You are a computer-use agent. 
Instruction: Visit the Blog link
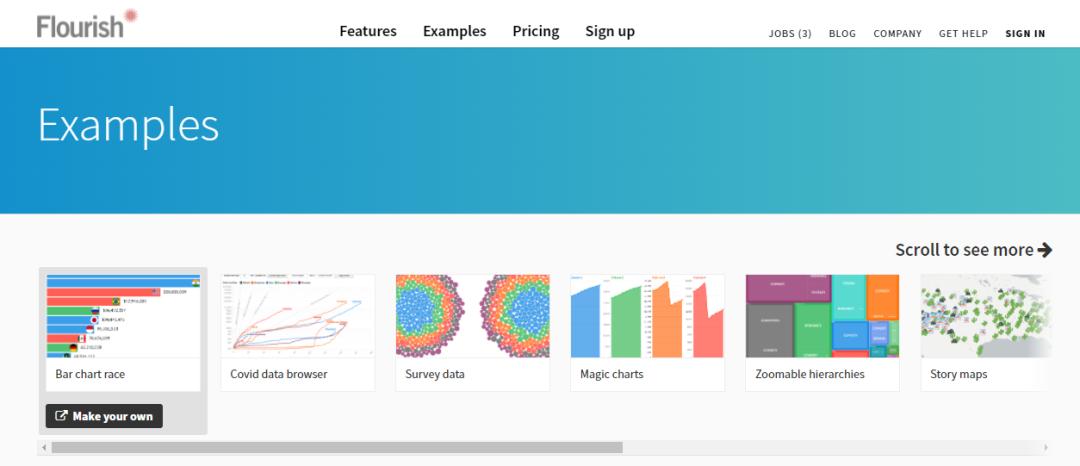(842, 33)
